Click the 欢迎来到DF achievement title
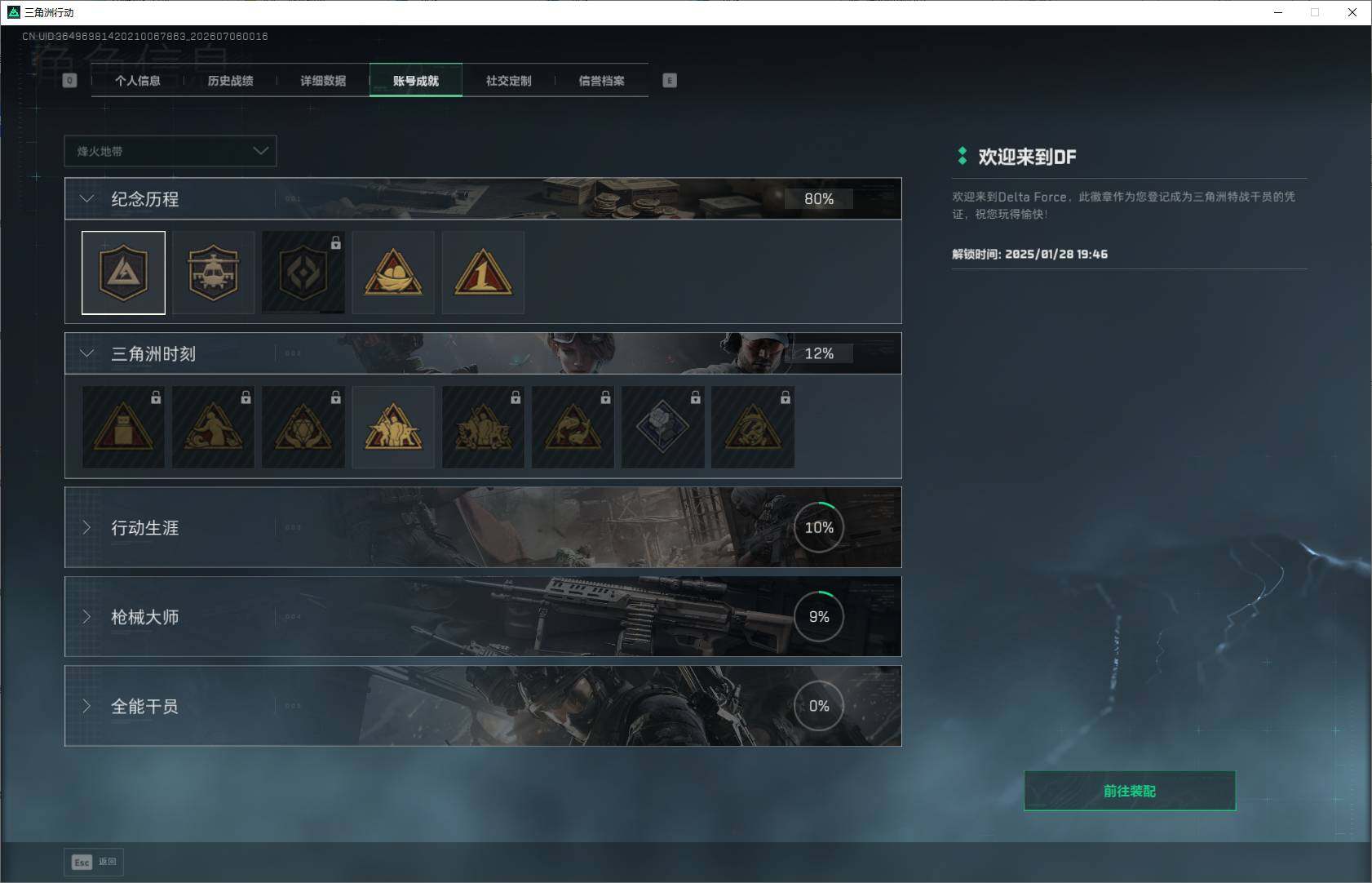The height and width of the screenshot is (883, 1372). click(x=1027, y=157)
